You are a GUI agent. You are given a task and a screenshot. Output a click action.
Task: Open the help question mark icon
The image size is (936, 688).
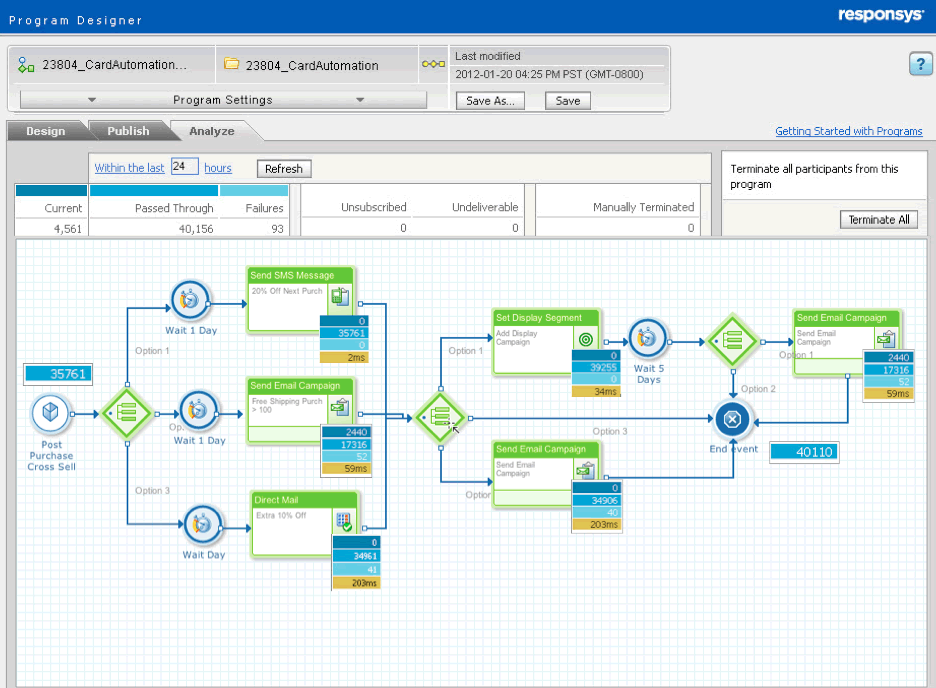point(920,64)
